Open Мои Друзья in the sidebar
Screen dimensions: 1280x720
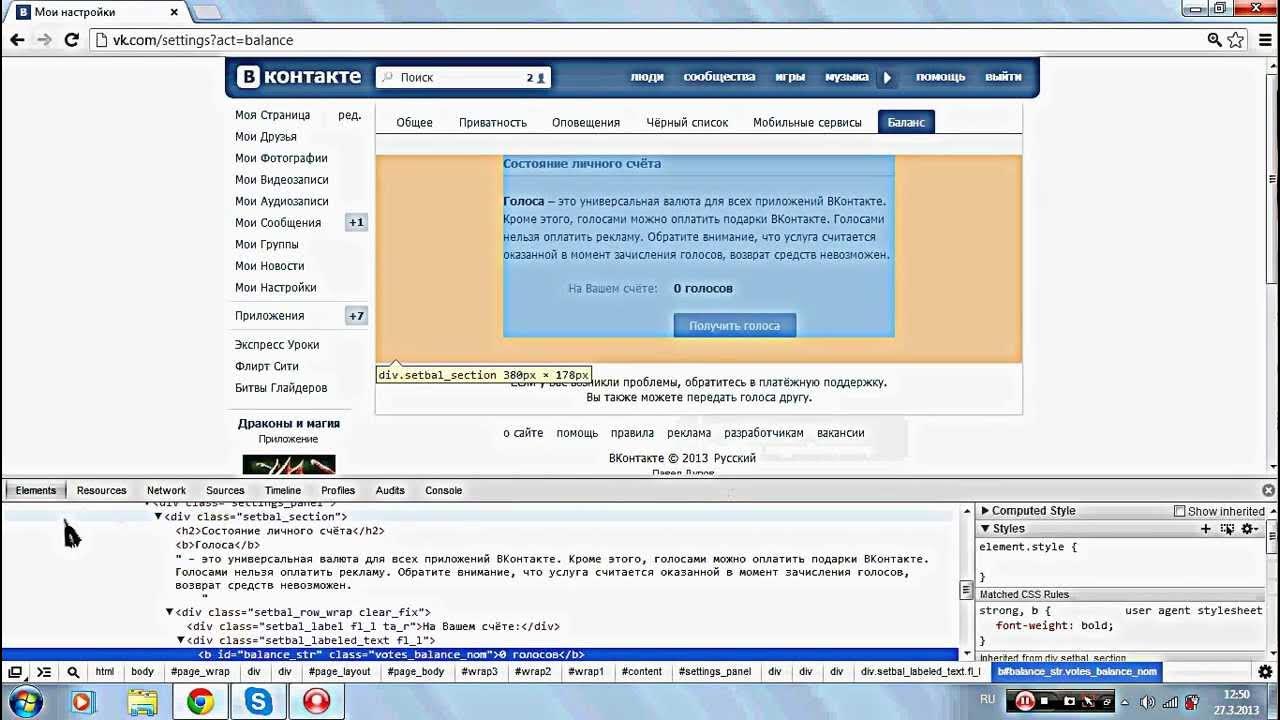(x=265, y=137)
